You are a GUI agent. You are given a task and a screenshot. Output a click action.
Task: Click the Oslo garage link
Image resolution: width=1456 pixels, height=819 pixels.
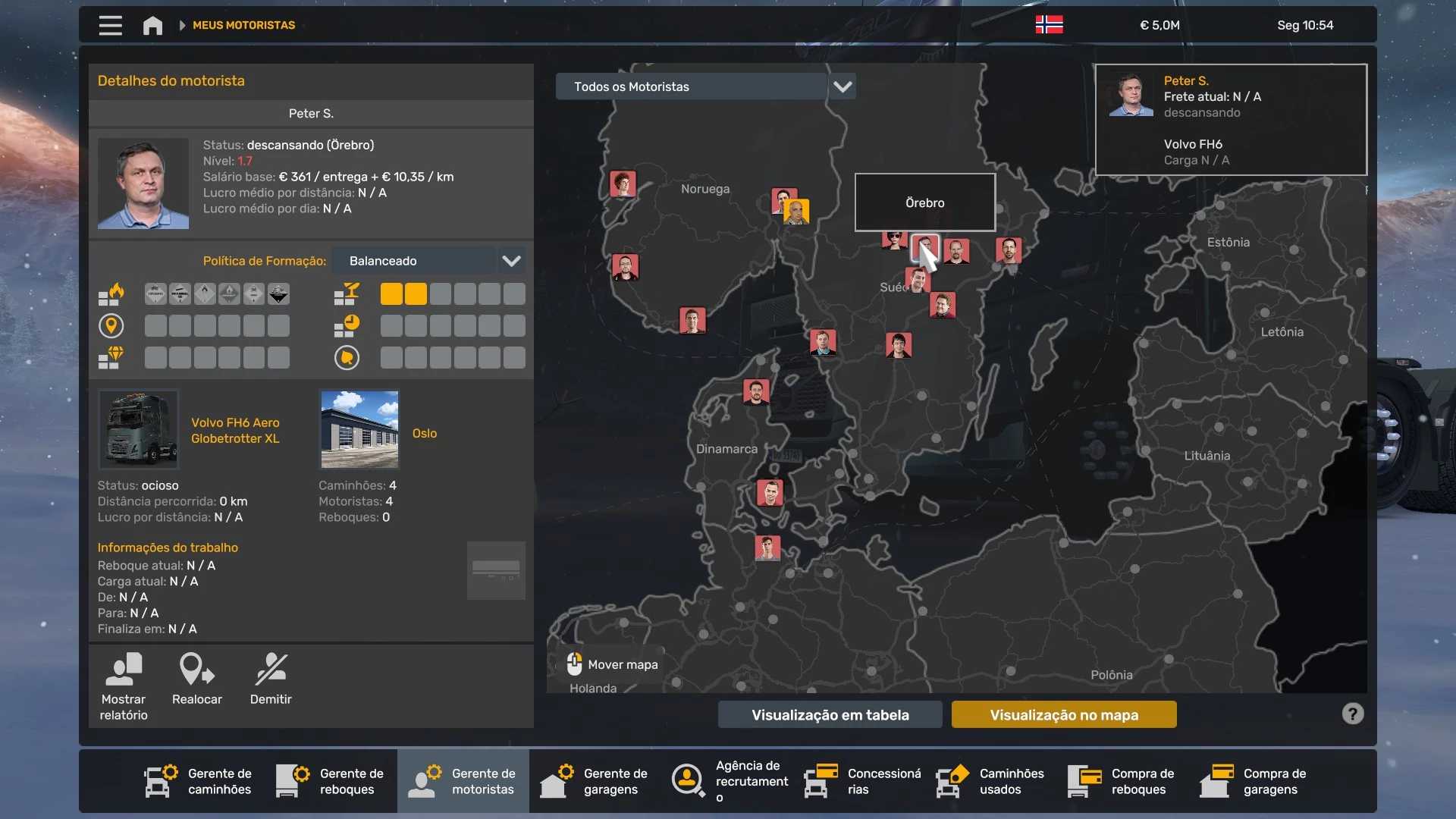tap(424, 433)
